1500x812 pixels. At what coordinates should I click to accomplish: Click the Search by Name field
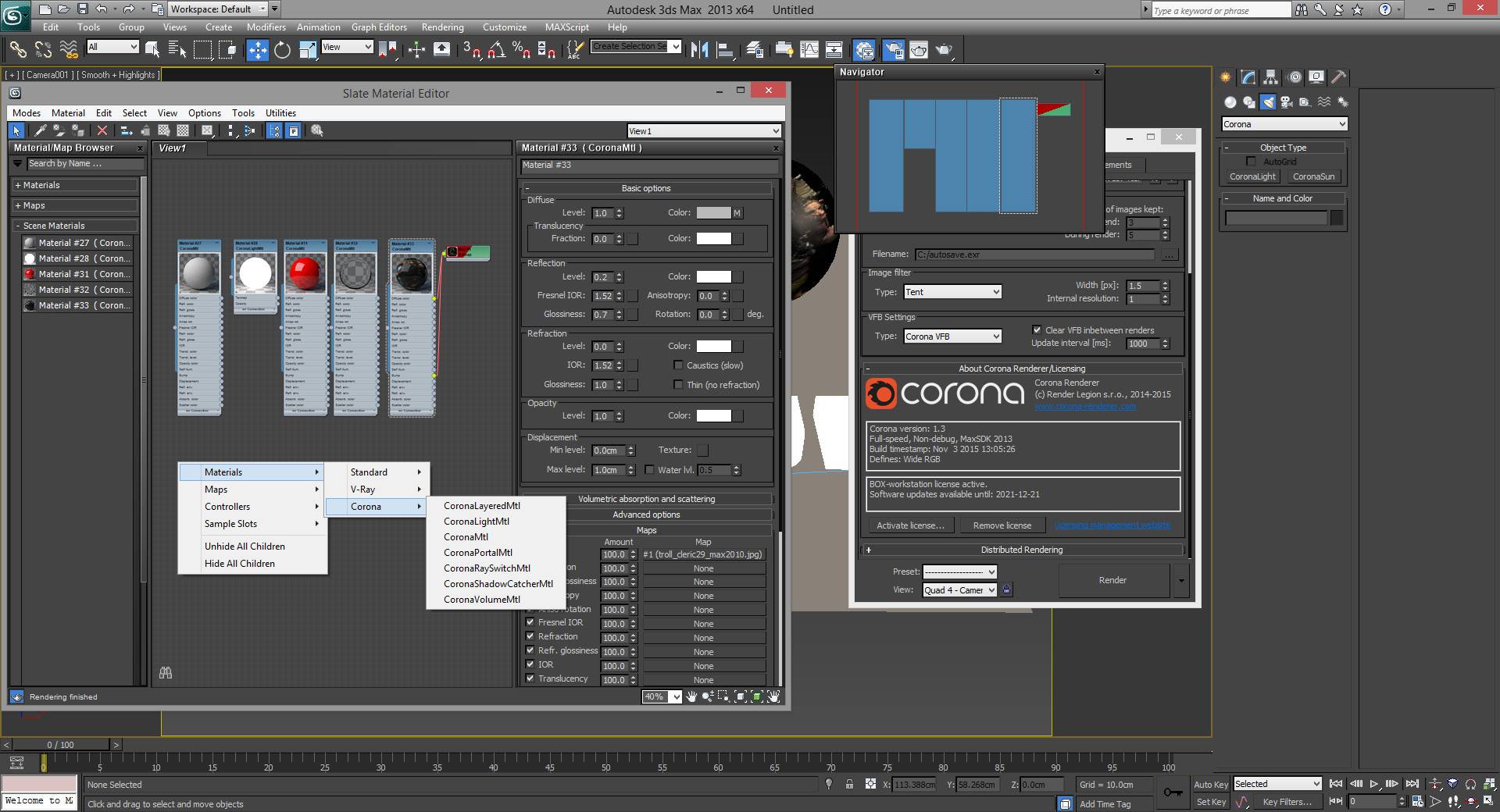pos(86,164)
